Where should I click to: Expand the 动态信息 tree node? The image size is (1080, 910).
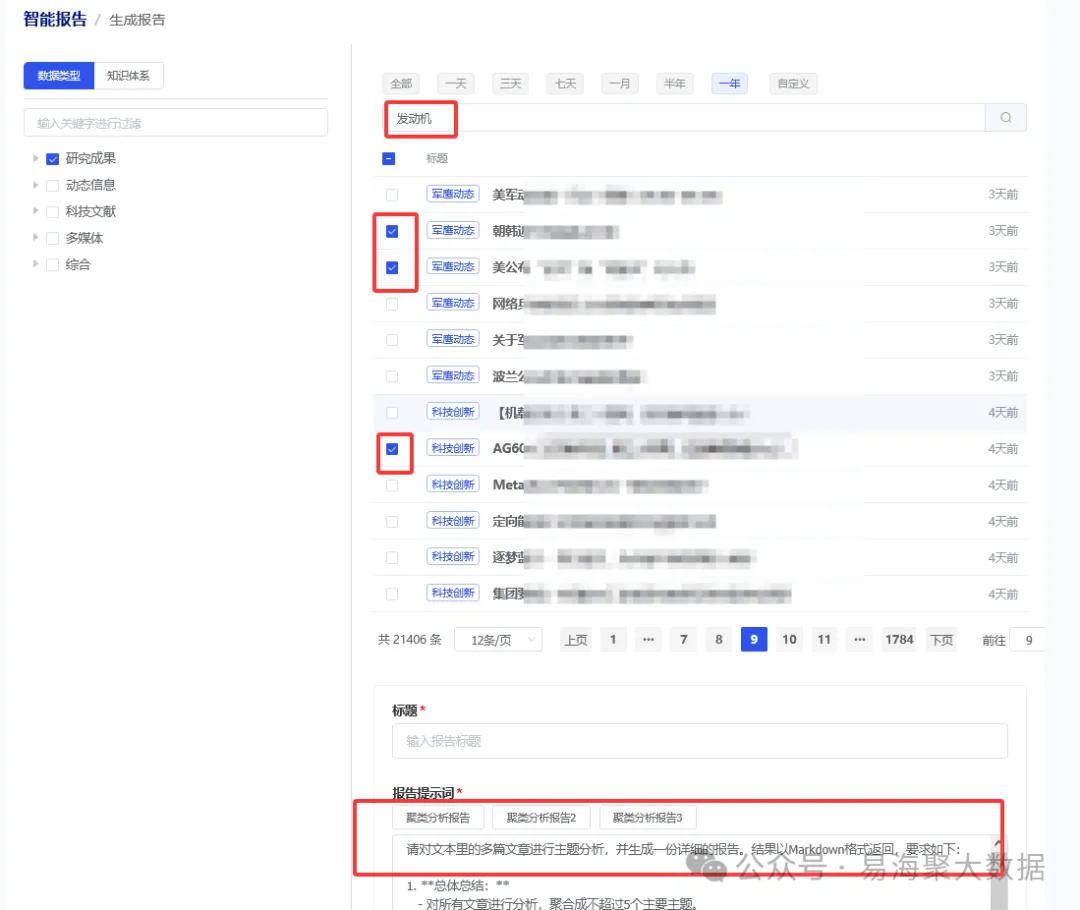click(35, 185)
